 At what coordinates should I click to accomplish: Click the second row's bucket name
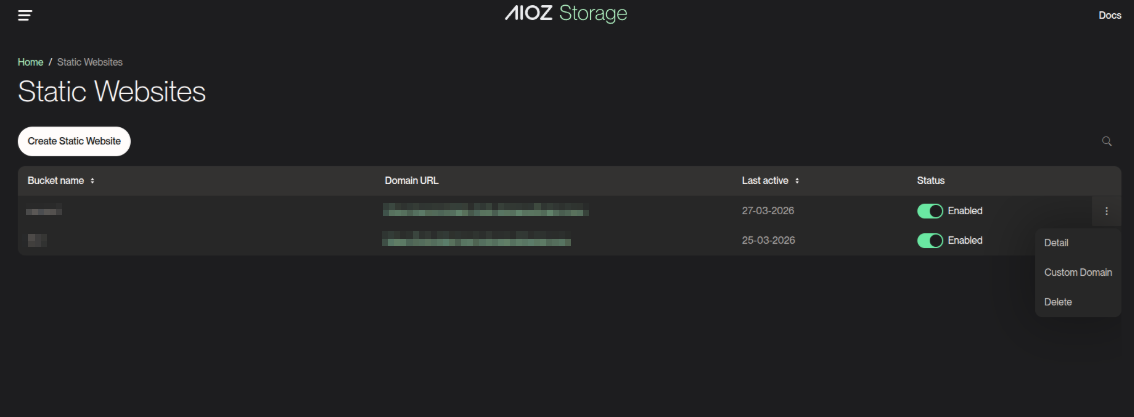pos(38,241)
